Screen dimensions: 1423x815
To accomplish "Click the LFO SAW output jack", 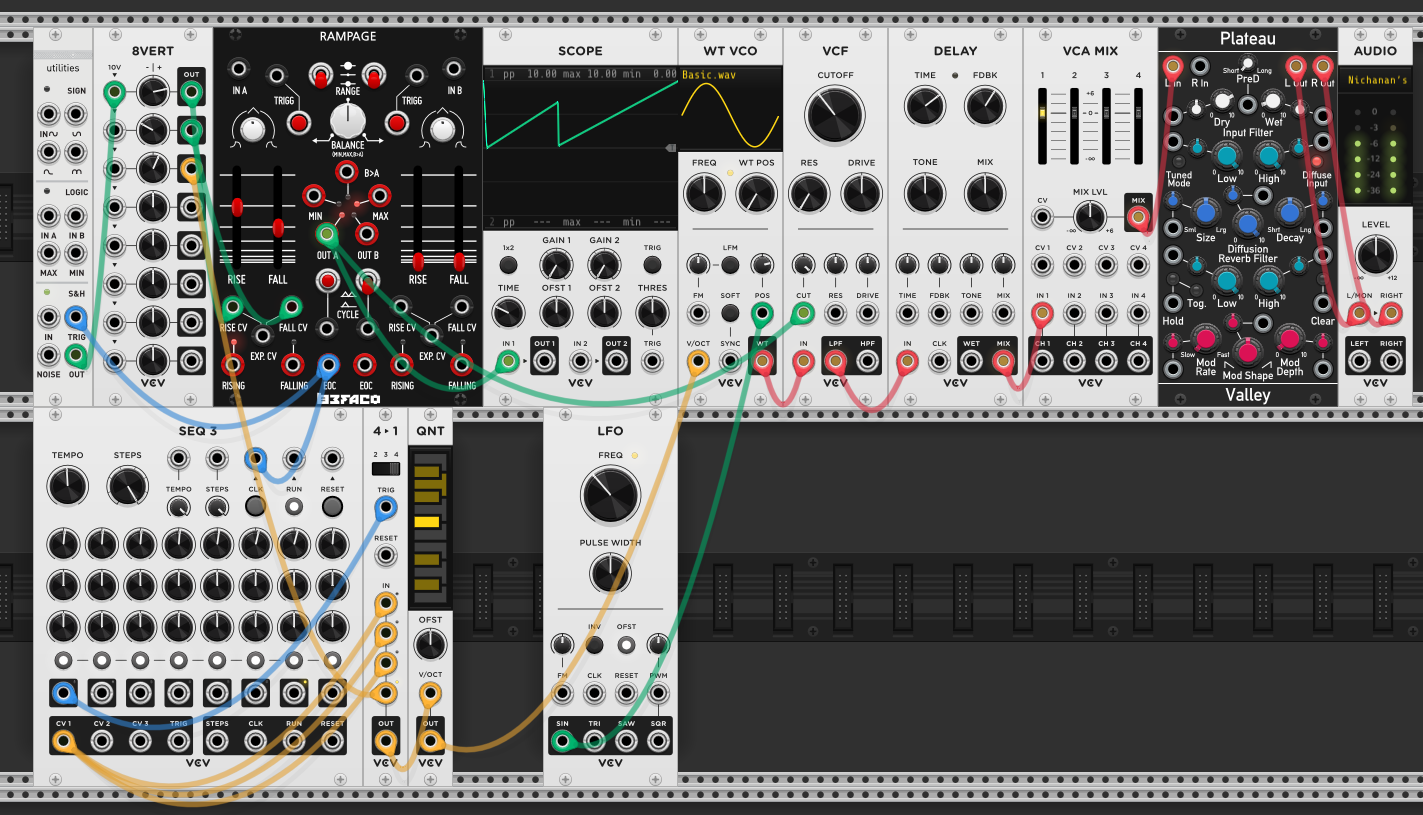I will pos(626,741).
